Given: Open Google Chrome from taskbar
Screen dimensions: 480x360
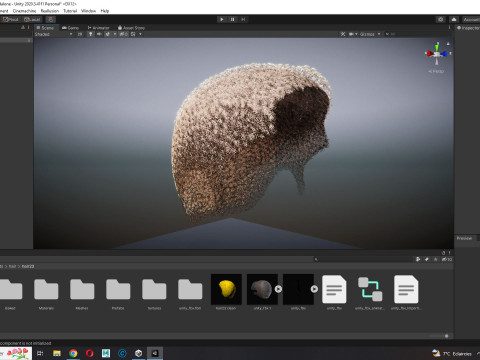Looking at the screenshot, I should coord(73,353).
